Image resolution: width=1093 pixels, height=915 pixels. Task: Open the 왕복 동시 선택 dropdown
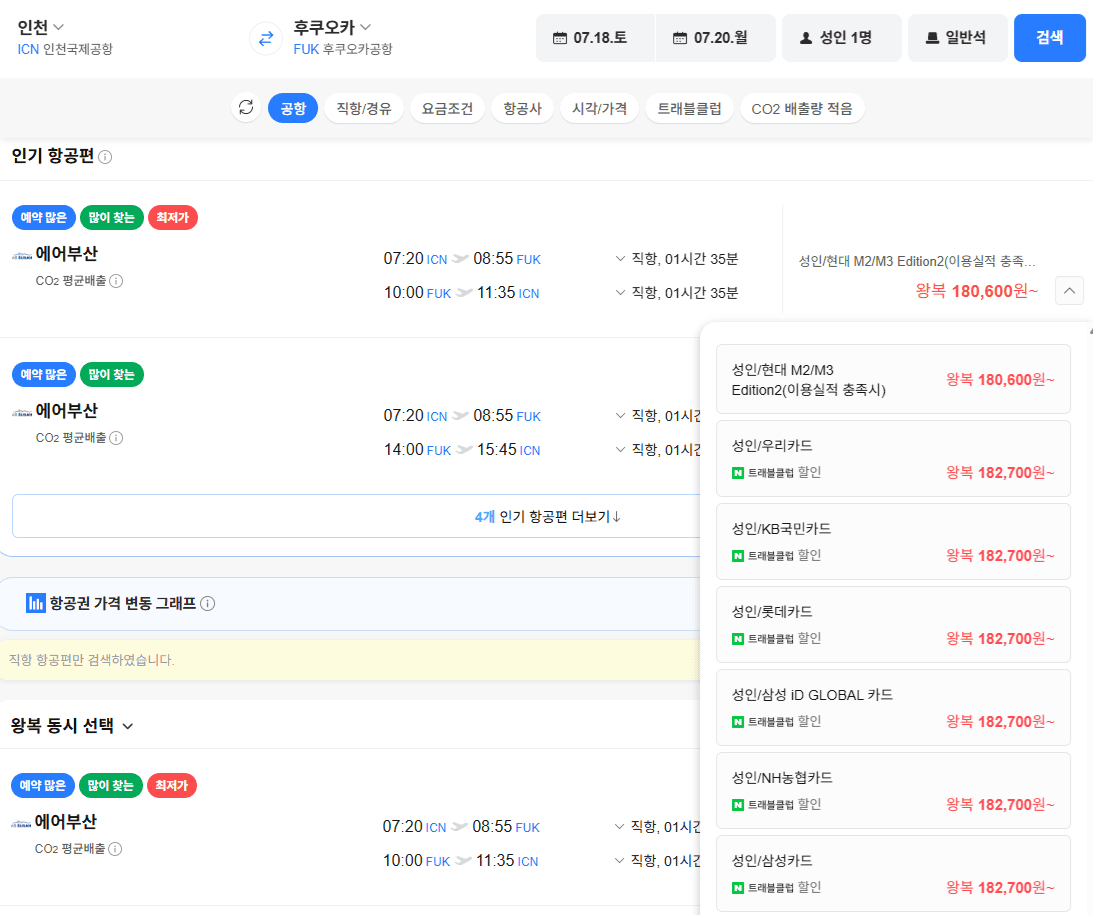72,725
